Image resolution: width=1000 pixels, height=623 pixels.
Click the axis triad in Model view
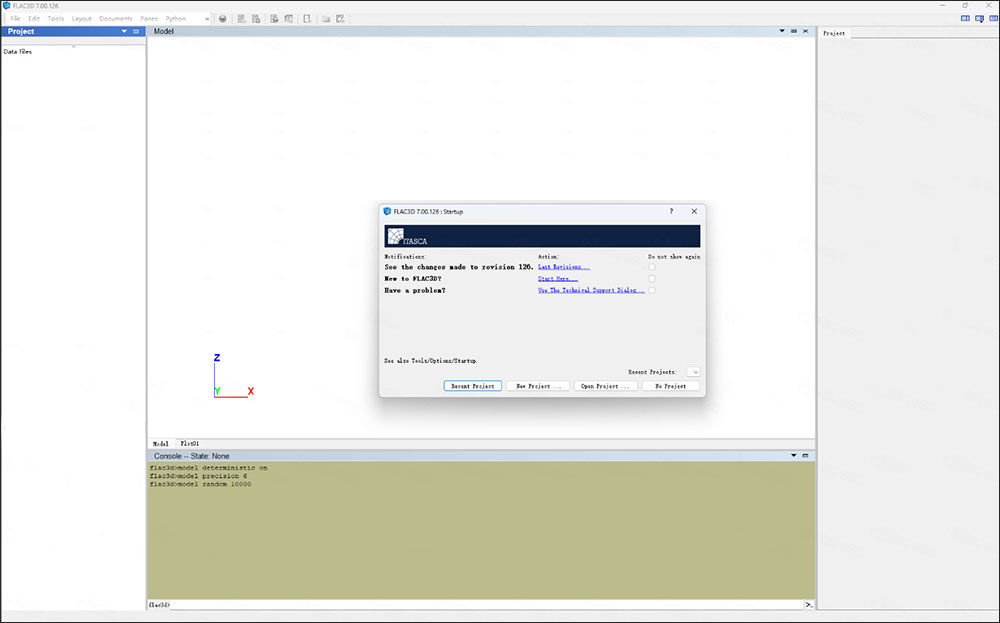(x=233, y=376)
